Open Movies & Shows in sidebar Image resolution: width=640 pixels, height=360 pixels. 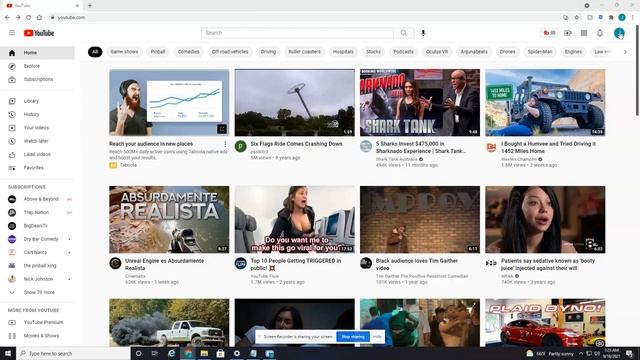pyautogui.click(x=37, y=336)
